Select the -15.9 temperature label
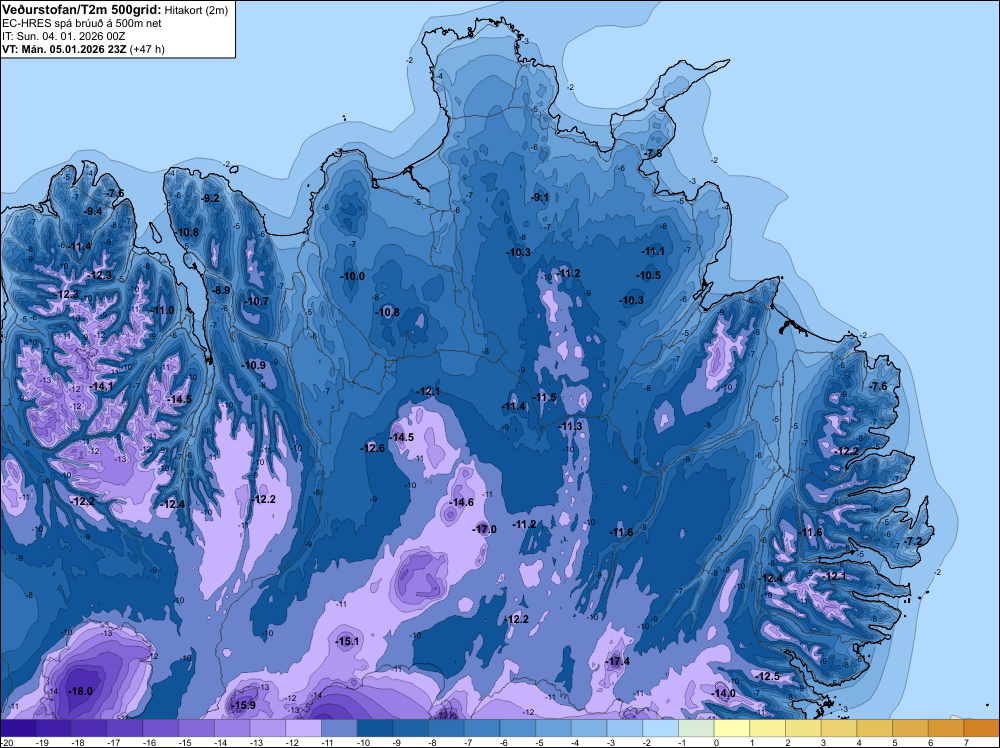Image resolution: width=1000 pixels, height=748 pixels. click(242, 705)
